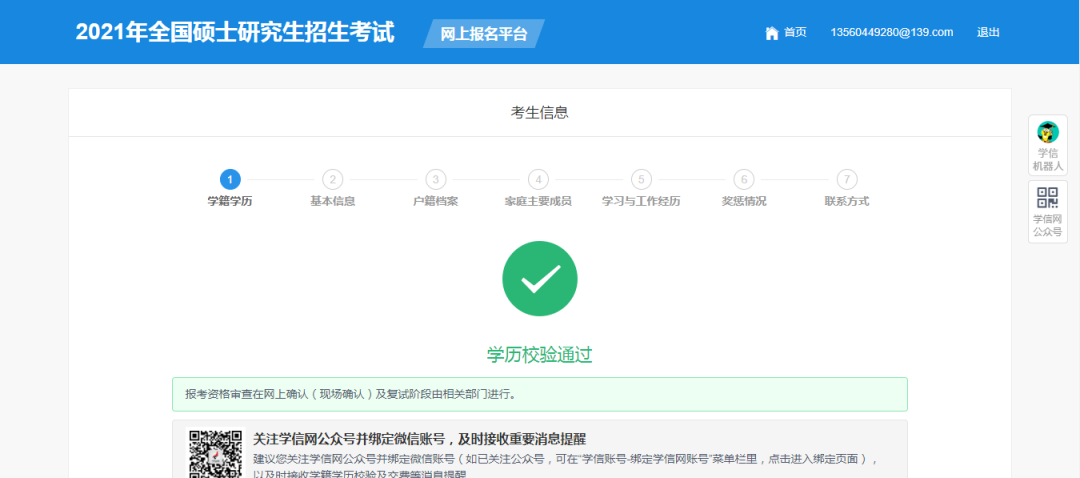Image resolution: width=1080 pixels, height=478 pixels.
Task: Select step 1 circle 学籍学历
Action: (x=230, y=179)
